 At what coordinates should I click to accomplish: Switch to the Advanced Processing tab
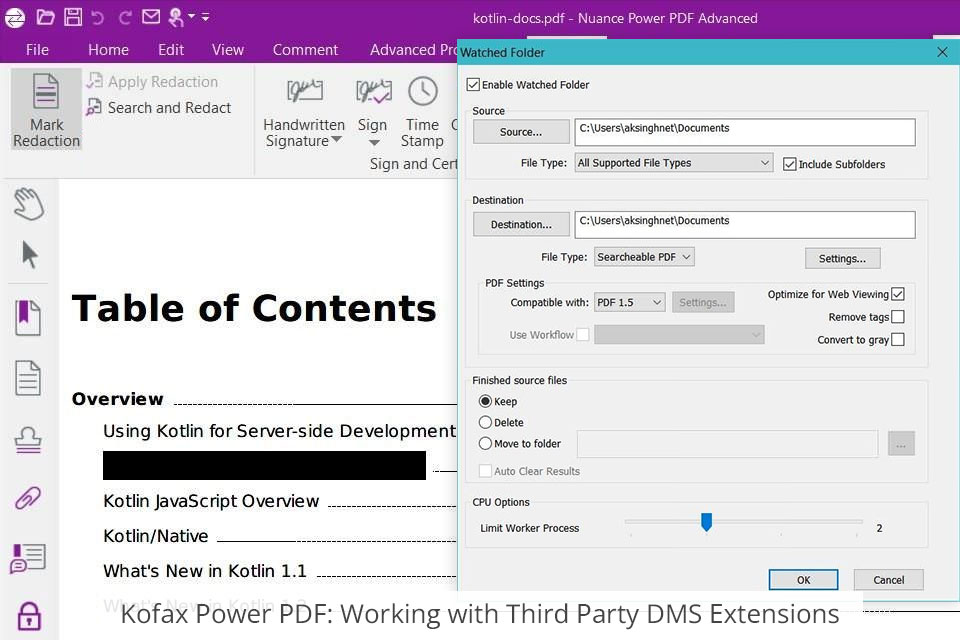(x=413, y=50)
